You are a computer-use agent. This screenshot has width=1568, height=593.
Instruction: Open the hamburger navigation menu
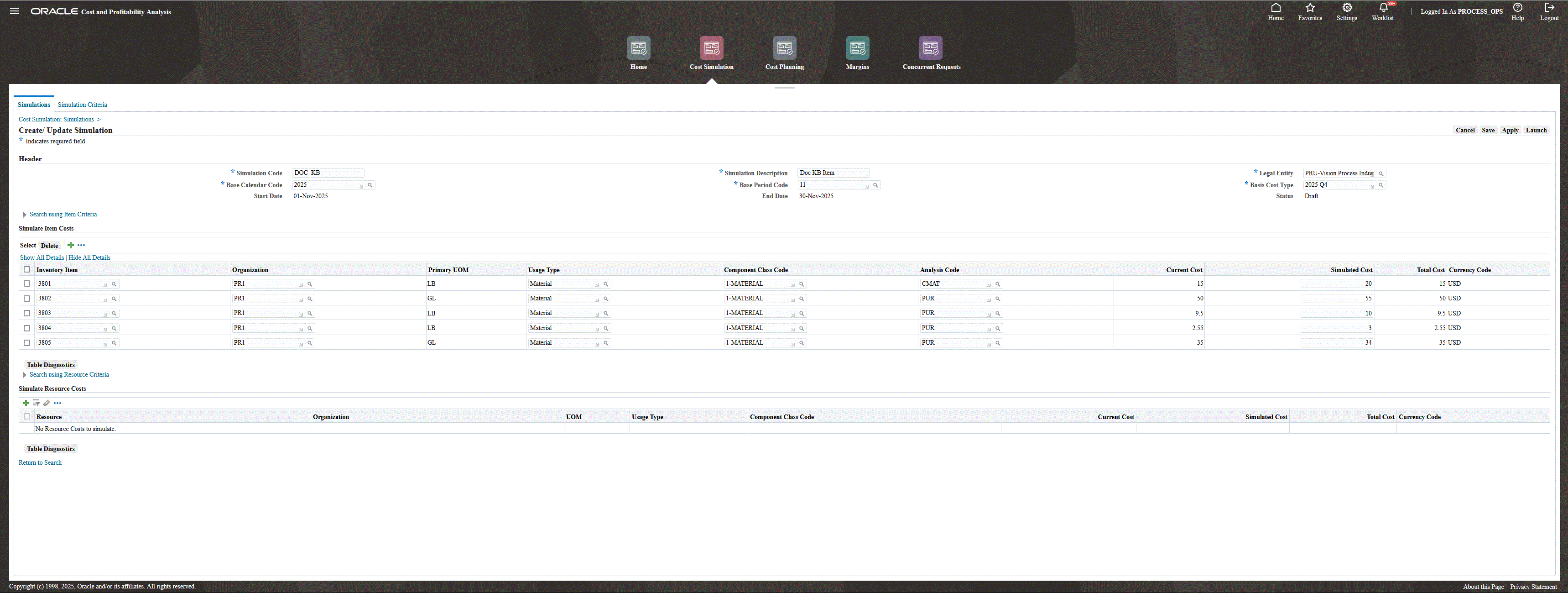(x=15, y=11)
